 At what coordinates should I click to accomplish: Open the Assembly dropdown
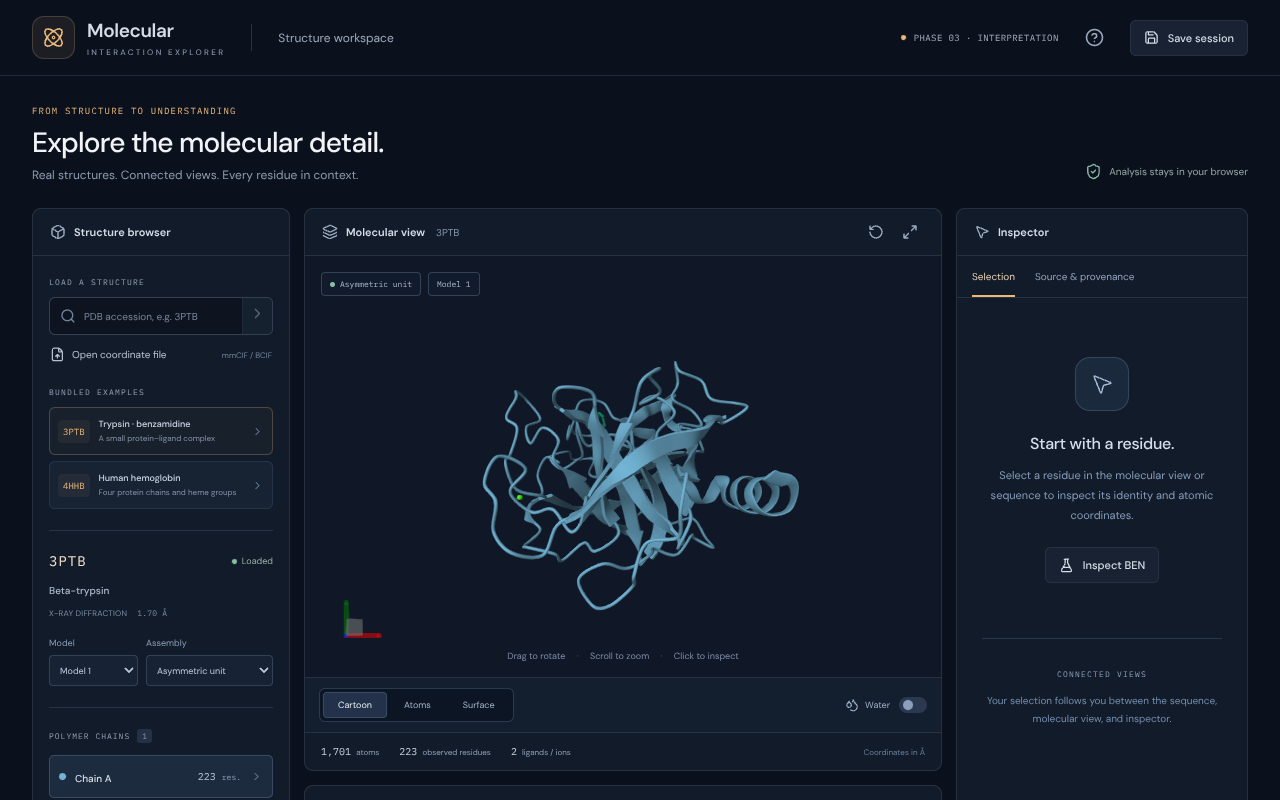click(x=209, y=670)
